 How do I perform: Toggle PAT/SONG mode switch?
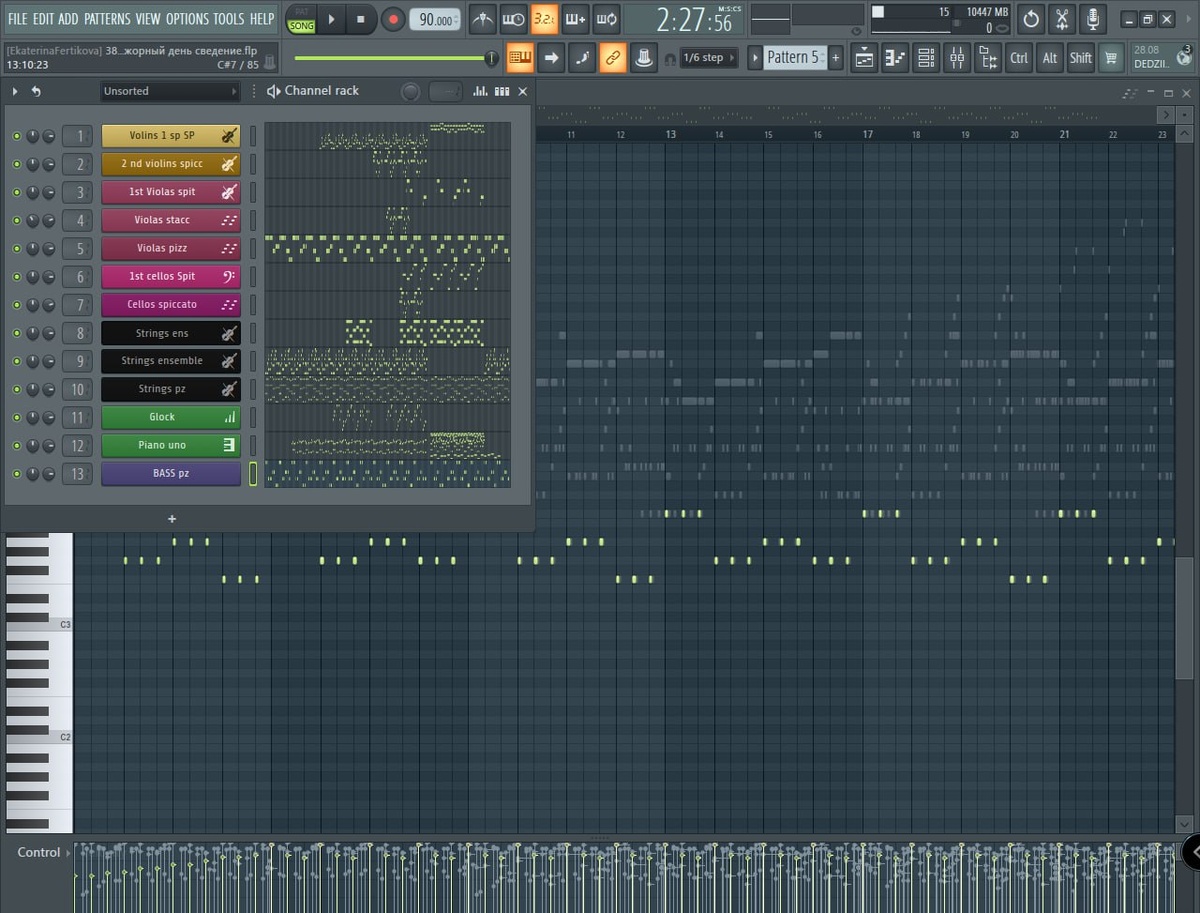(300, 19)
